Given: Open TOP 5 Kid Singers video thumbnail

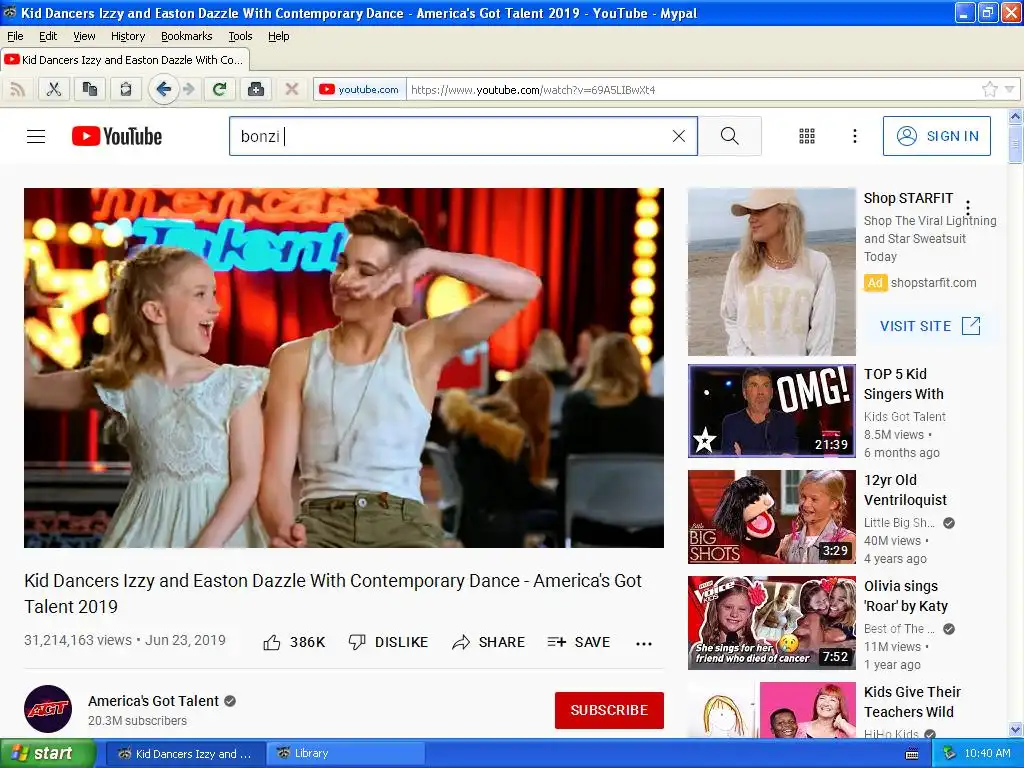Looking at the screenshot, I should [771, 411].
